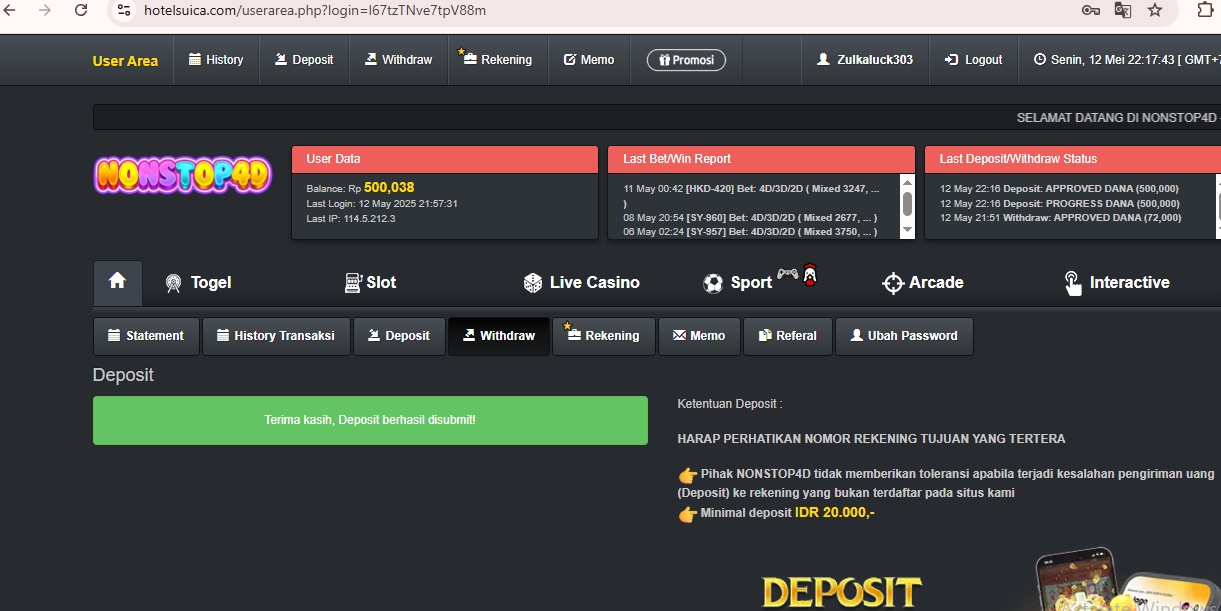
Task: Click the NONSTOP4D logo
Action: tap(183, 175)
